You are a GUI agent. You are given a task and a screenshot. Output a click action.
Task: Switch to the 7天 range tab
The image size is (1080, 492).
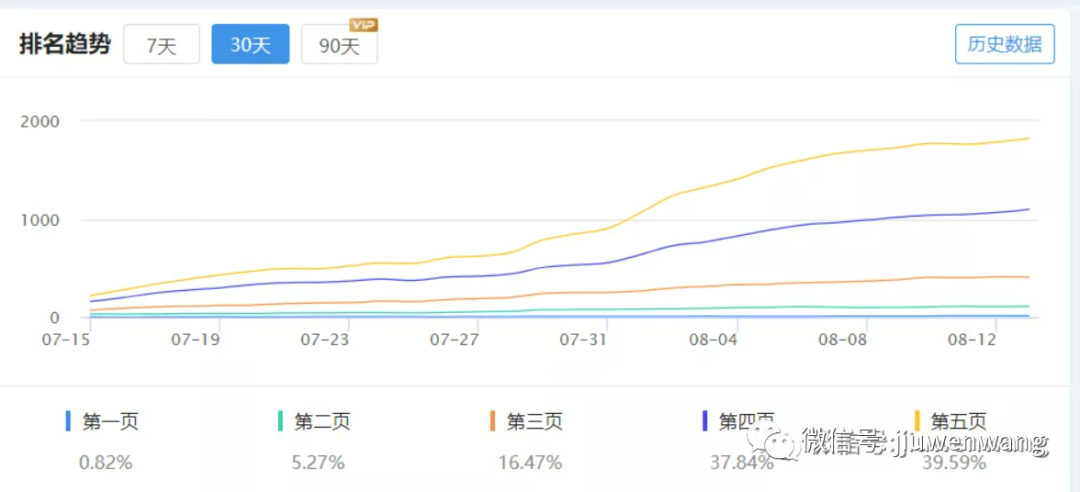[x=161, y=45]
